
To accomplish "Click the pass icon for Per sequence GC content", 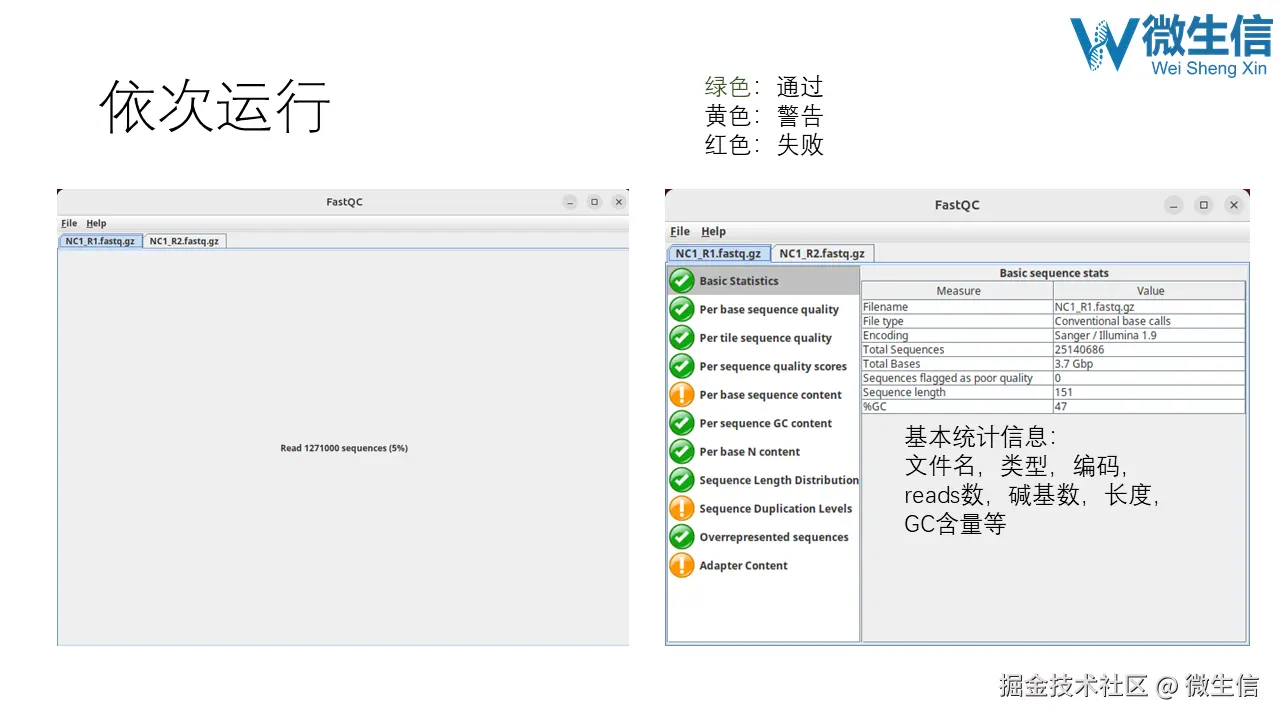I will pos(681,423).
